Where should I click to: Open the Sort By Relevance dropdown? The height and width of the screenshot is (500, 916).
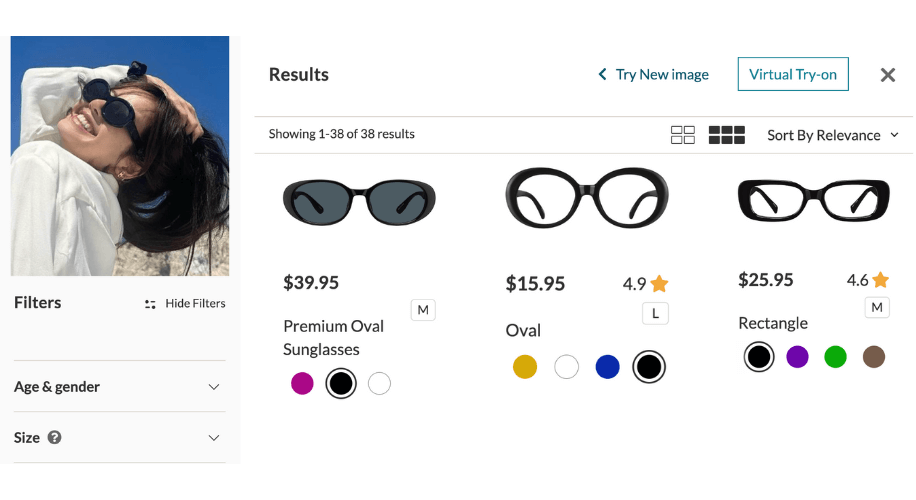point(832,136)
